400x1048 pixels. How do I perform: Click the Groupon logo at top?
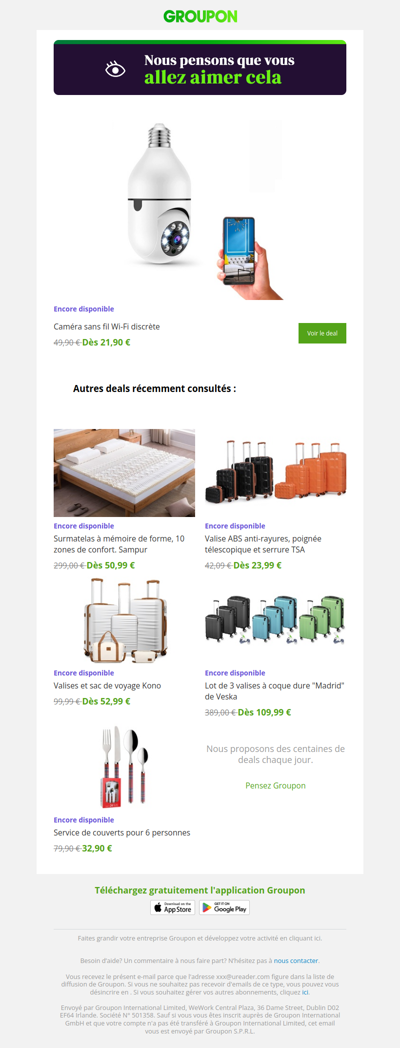click(x=200, y=17)
